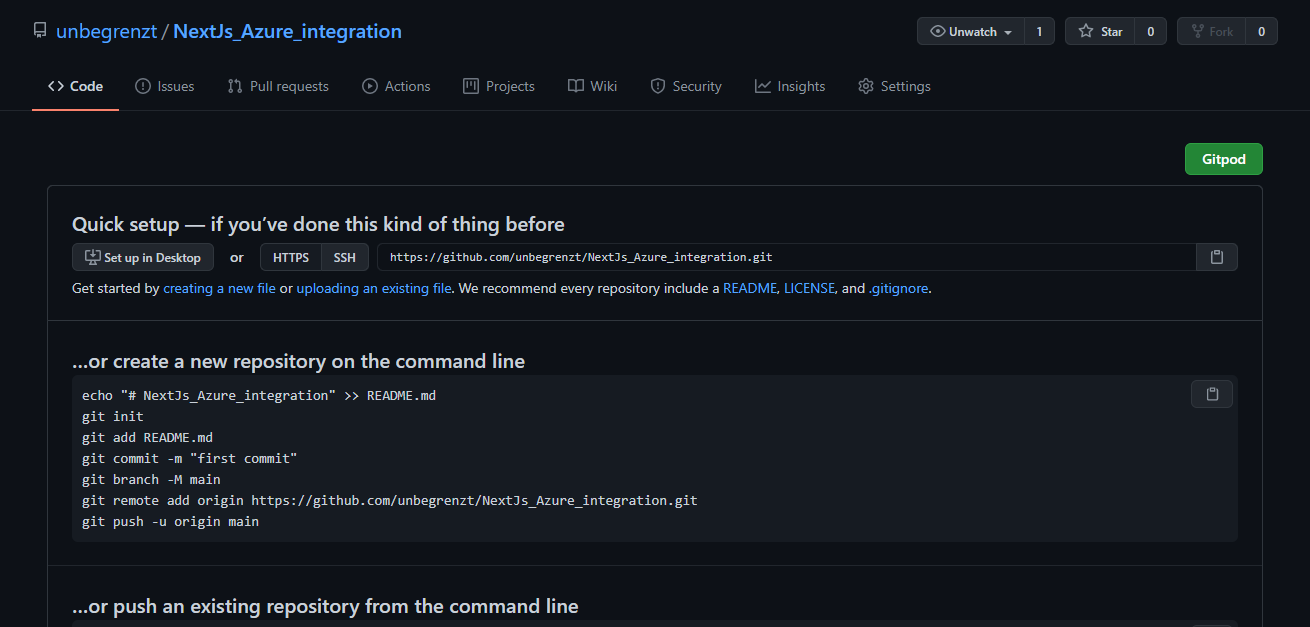The image size is (1310, 627).
Task: Click the 'git add README.md' command line
Action: coord(147,437)
